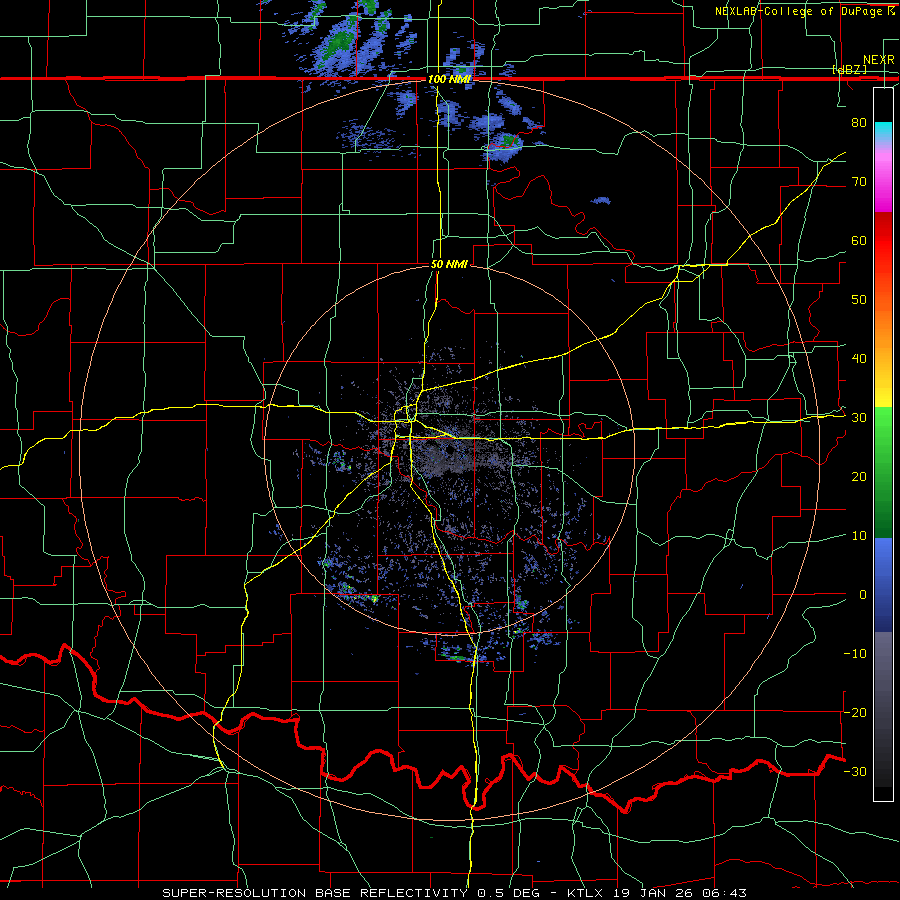
Task: Click the "NEXR" label above the color scale
Action: click(x=879, y=60)
